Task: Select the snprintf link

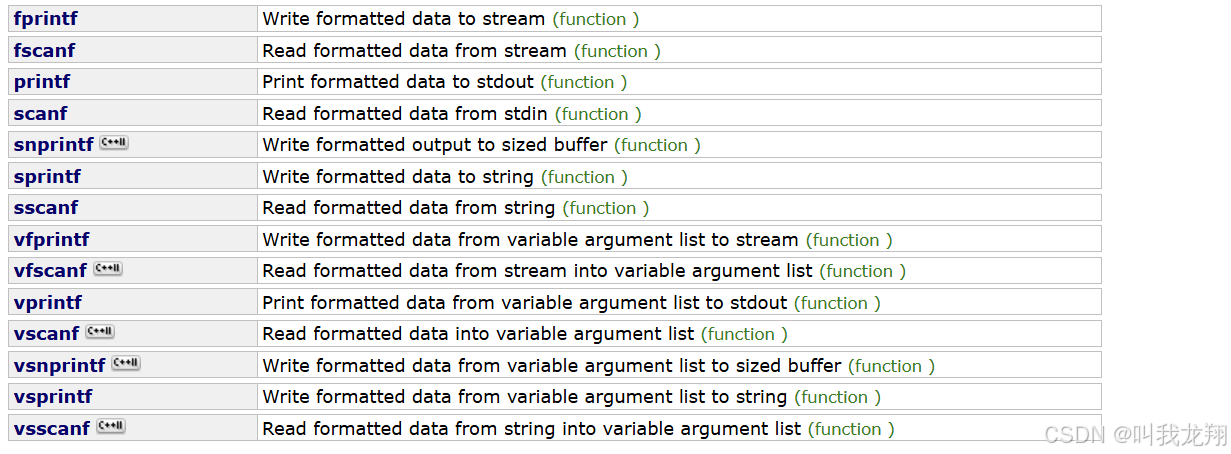Action: click(x=54, y=145)
